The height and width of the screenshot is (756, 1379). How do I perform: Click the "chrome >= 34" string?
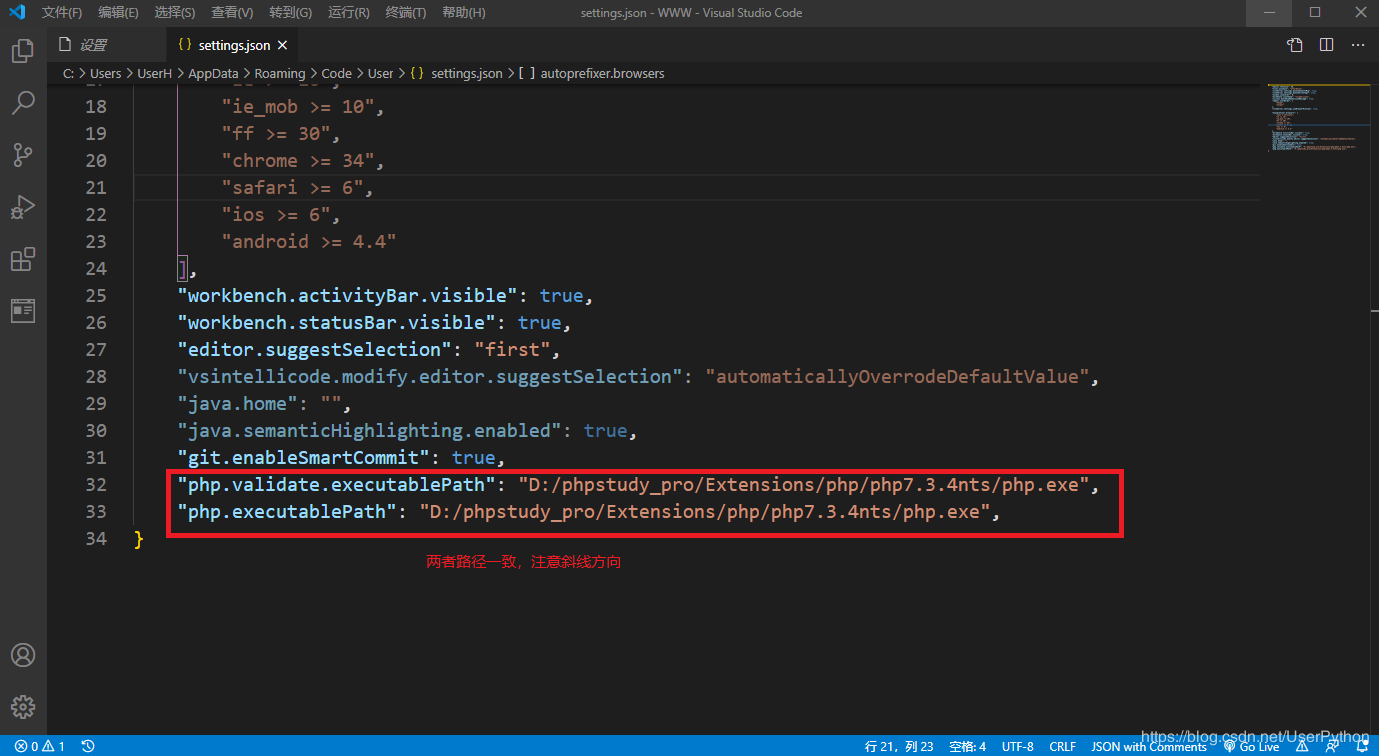click(298, 160)
